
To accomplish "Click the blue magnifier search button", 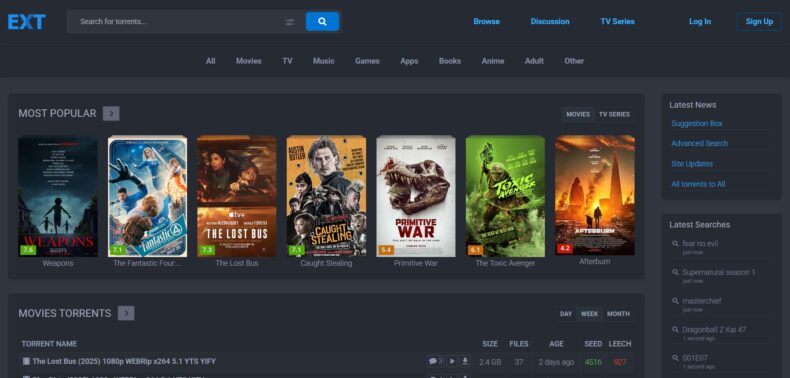I will point(322,22).
